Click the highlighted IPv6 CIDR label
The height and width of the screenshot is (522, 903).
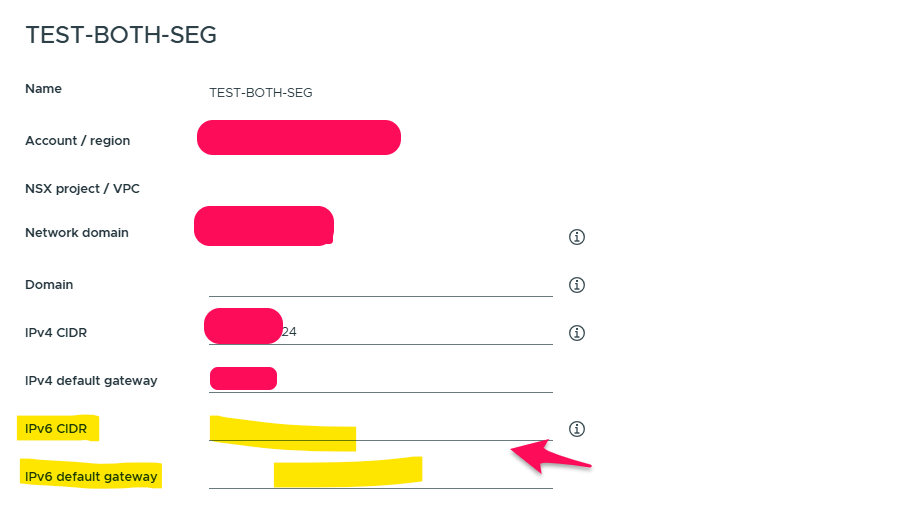point(56,429)
